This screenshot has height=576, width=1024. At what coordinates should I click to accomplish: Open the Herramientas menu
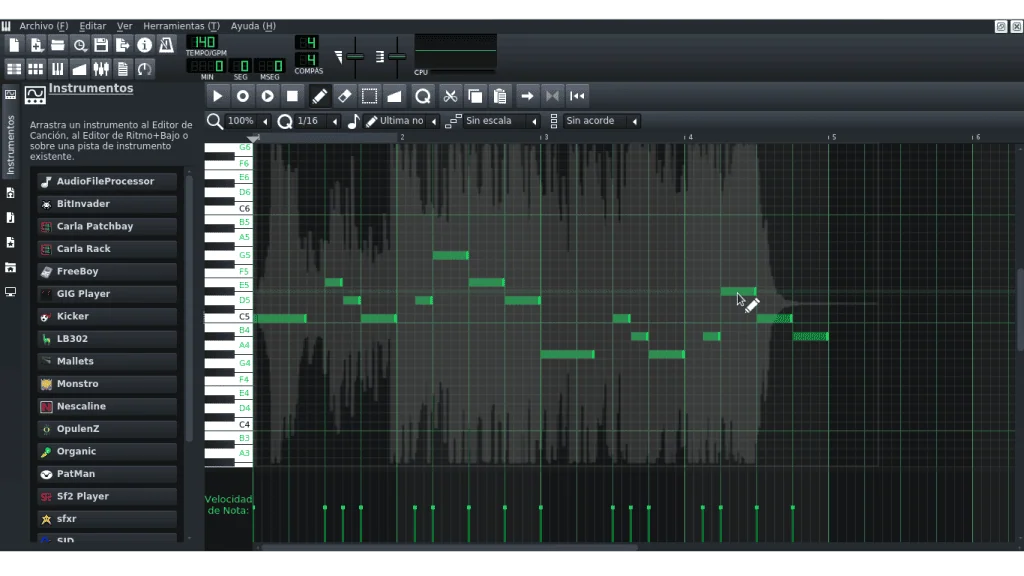point(181,26)
